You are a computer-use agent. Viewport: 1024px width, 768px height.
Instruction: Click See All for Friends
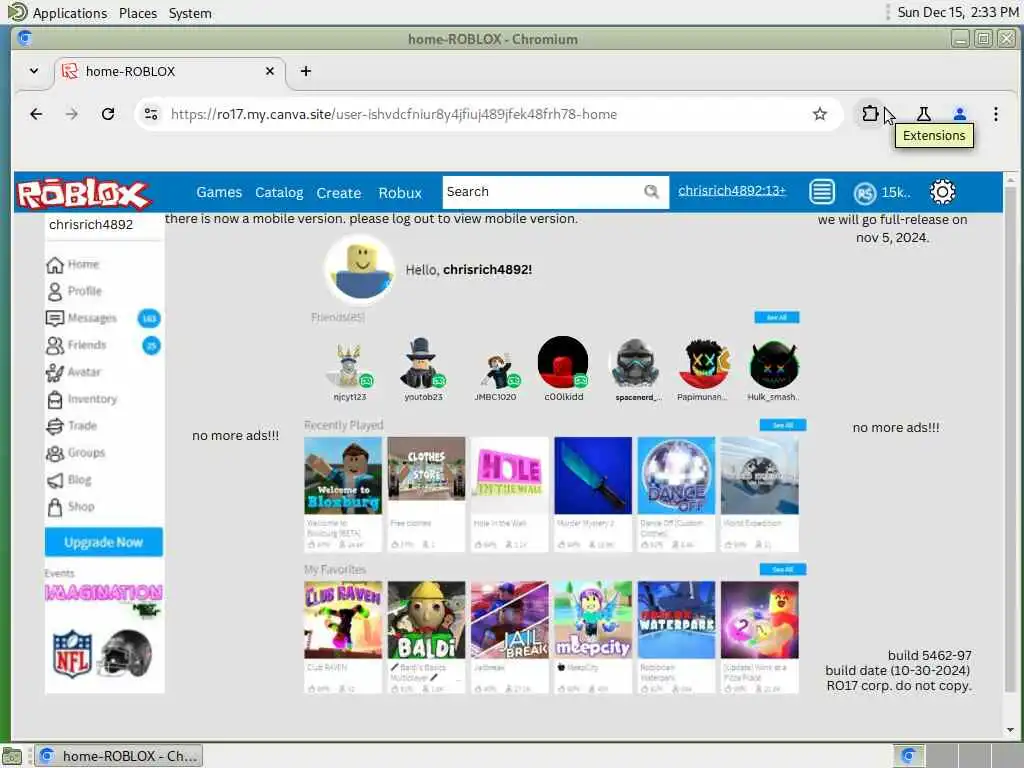coord(776,317)
